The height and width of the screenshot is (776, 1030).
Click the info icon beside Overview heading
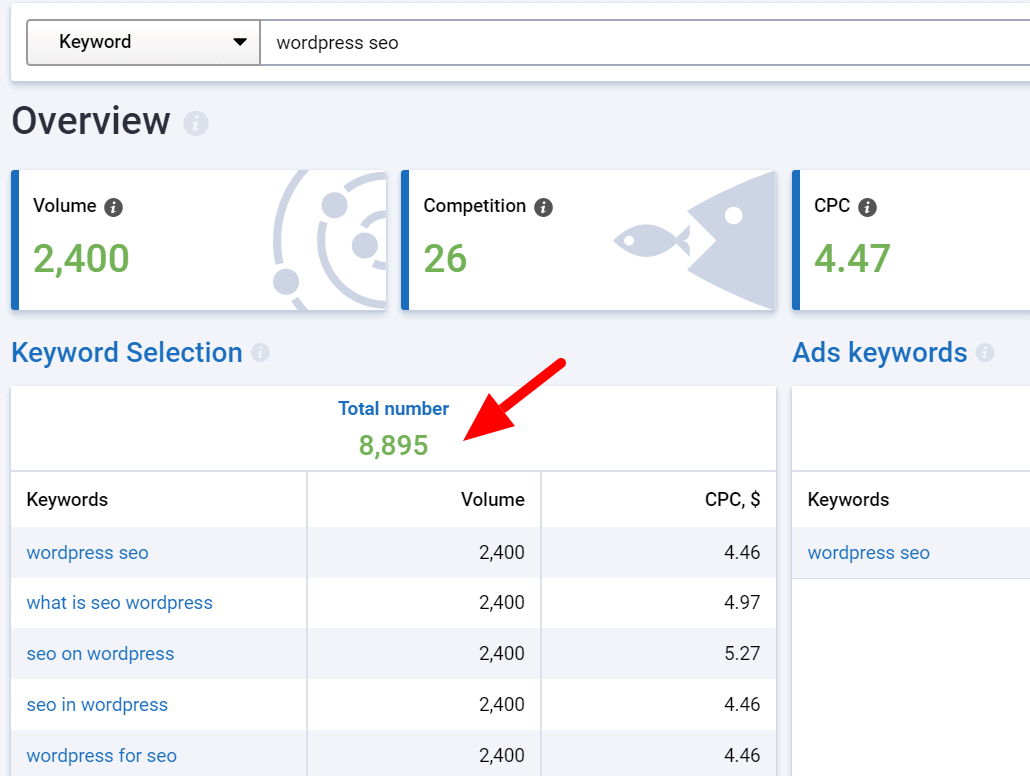click(x=196, y=124)
